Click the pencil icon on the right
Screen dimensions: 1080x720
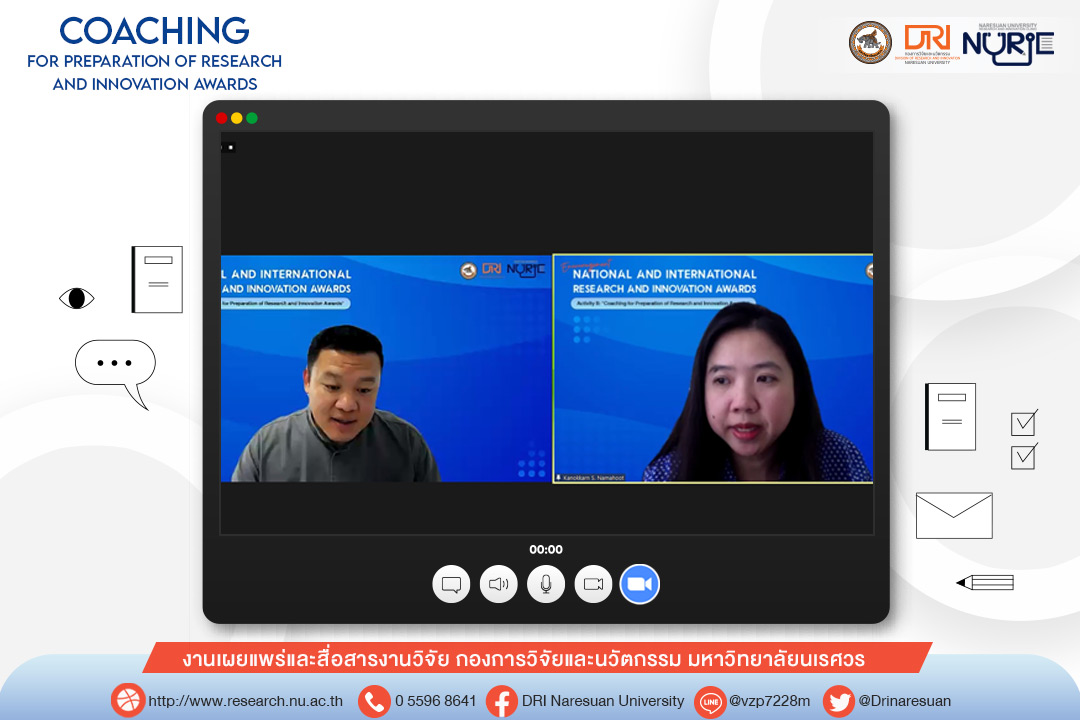(x=985, y=583)
